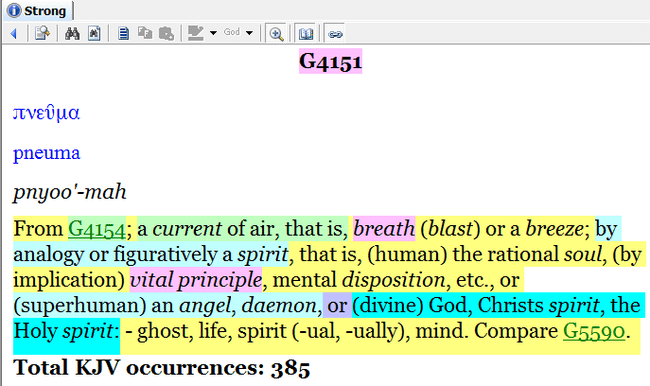The width and height of the screenshot is (650, 386).
Task: Toggle the zoom magnifier plus icon
Action: click(x=276, y=34)
